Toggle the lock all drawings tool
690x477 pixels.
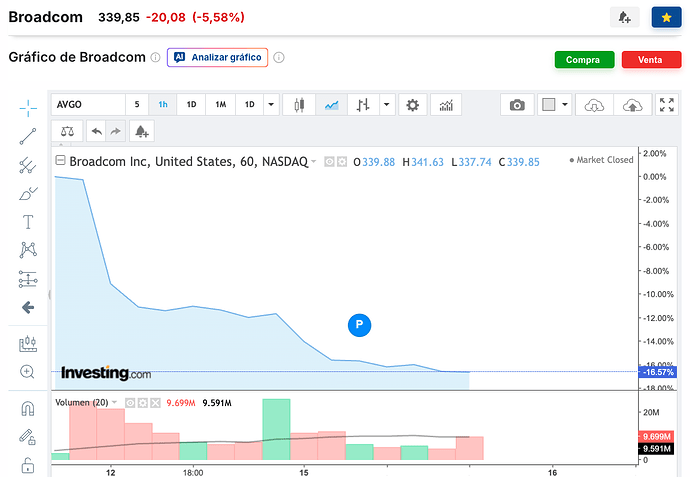tap(28, 464)
